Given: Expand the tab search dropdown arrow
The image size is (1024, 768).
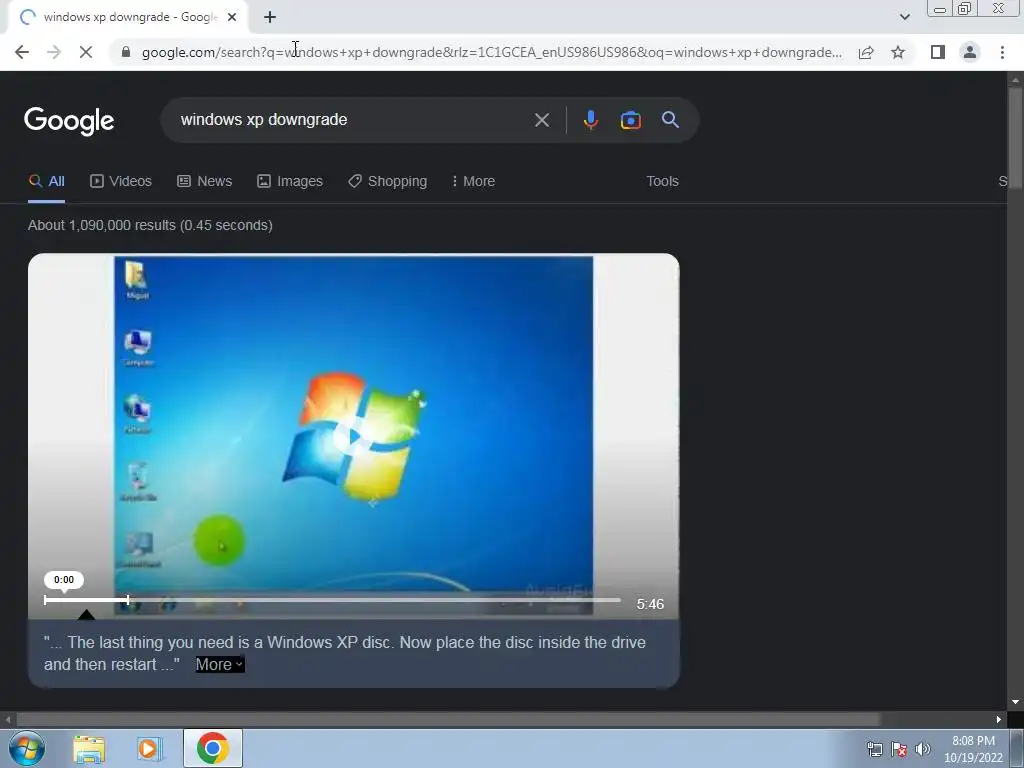Looking at the screenshot, I should pos(904,17).
